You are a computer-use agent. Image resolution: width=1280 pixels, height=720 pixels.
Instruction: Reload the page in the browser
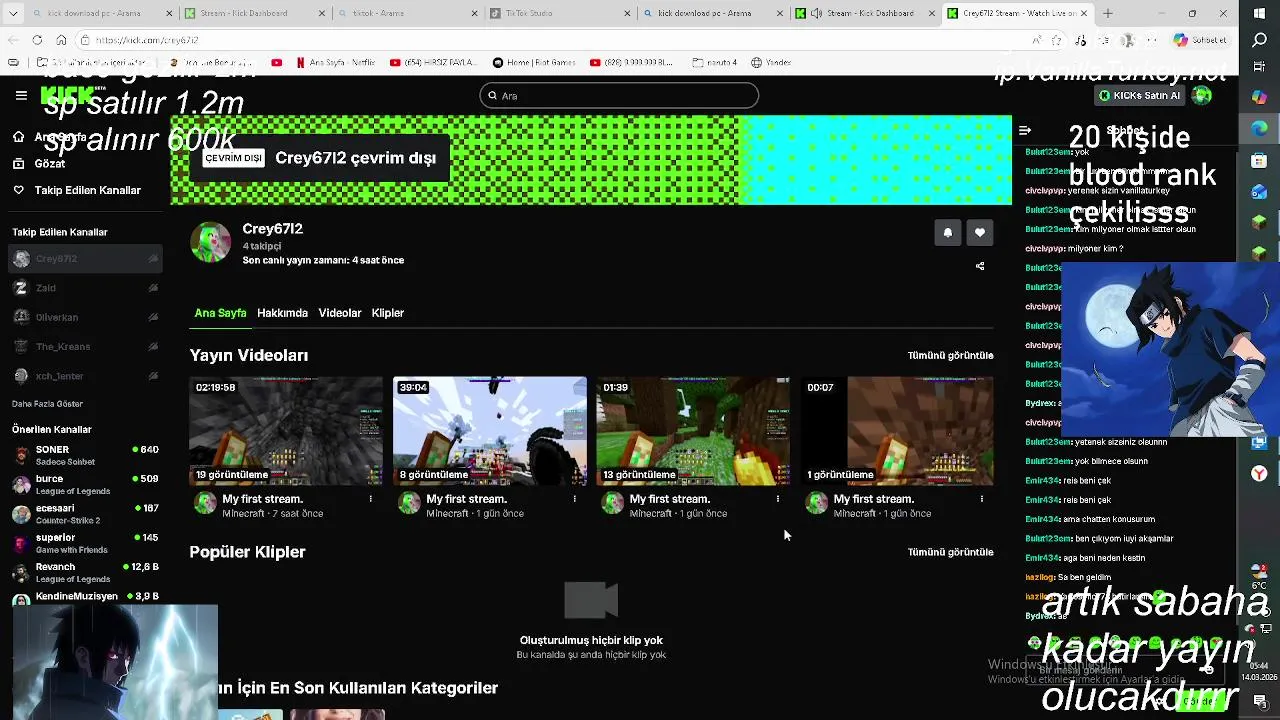tap(37, 40)
